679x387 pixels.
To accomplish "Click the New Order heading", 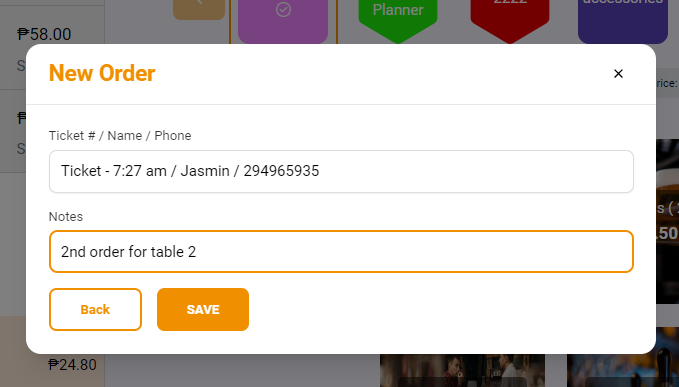I will tap(102, 73).
